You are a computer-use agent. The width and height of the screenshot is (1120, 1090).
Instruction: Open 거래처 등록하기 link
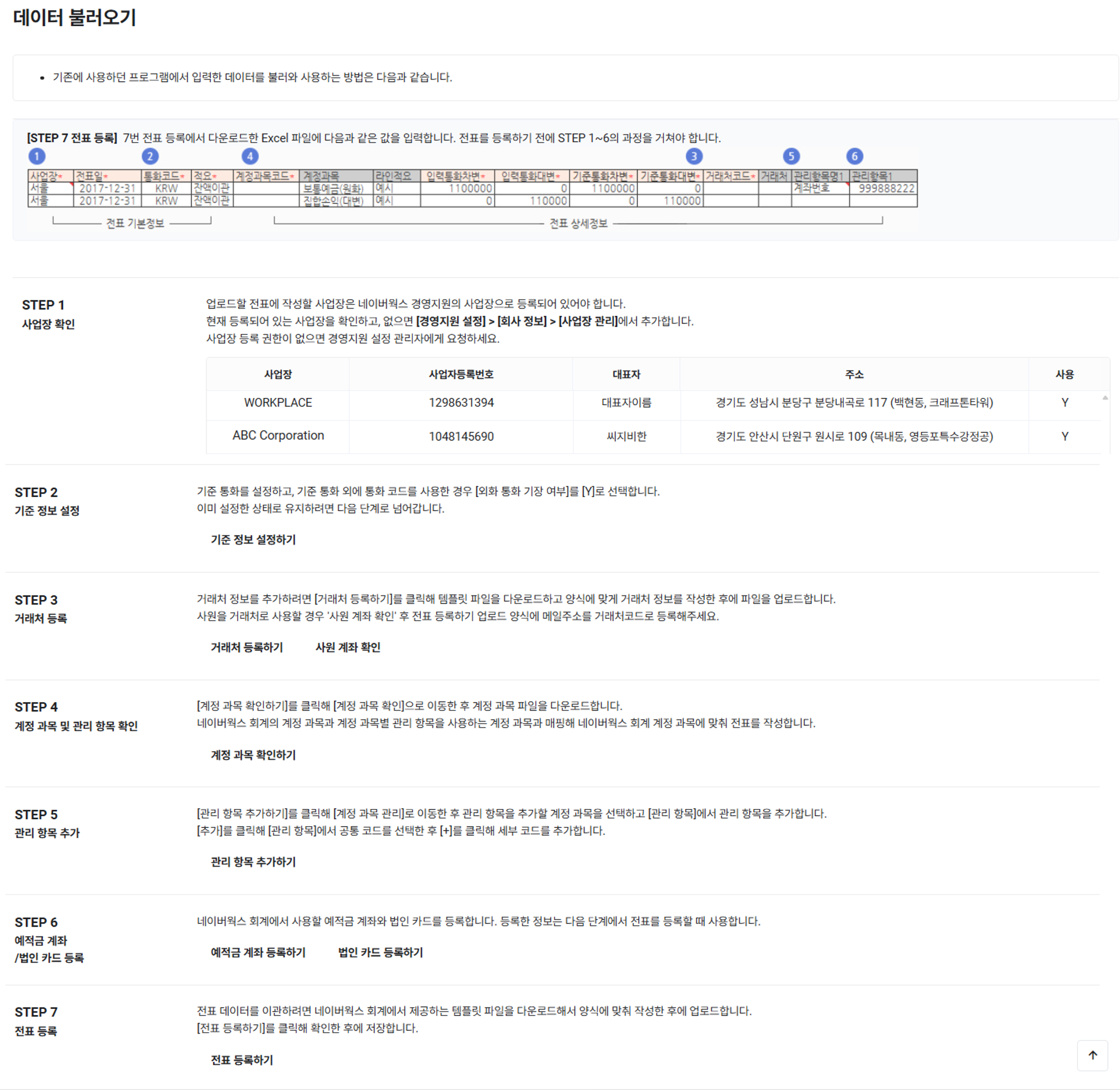[247, 647]
